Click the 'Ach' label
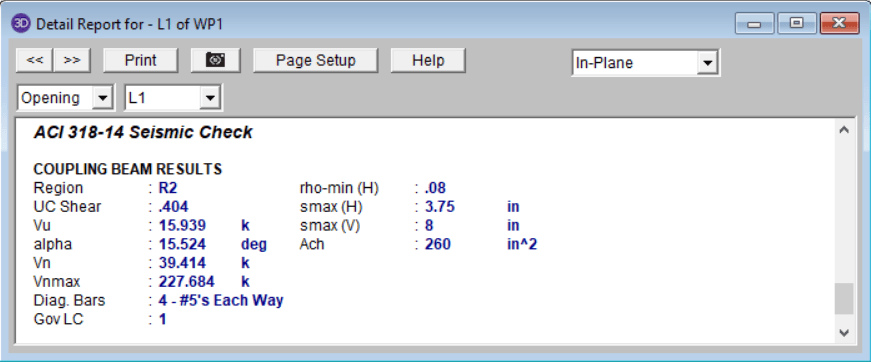 click(312, 244)
